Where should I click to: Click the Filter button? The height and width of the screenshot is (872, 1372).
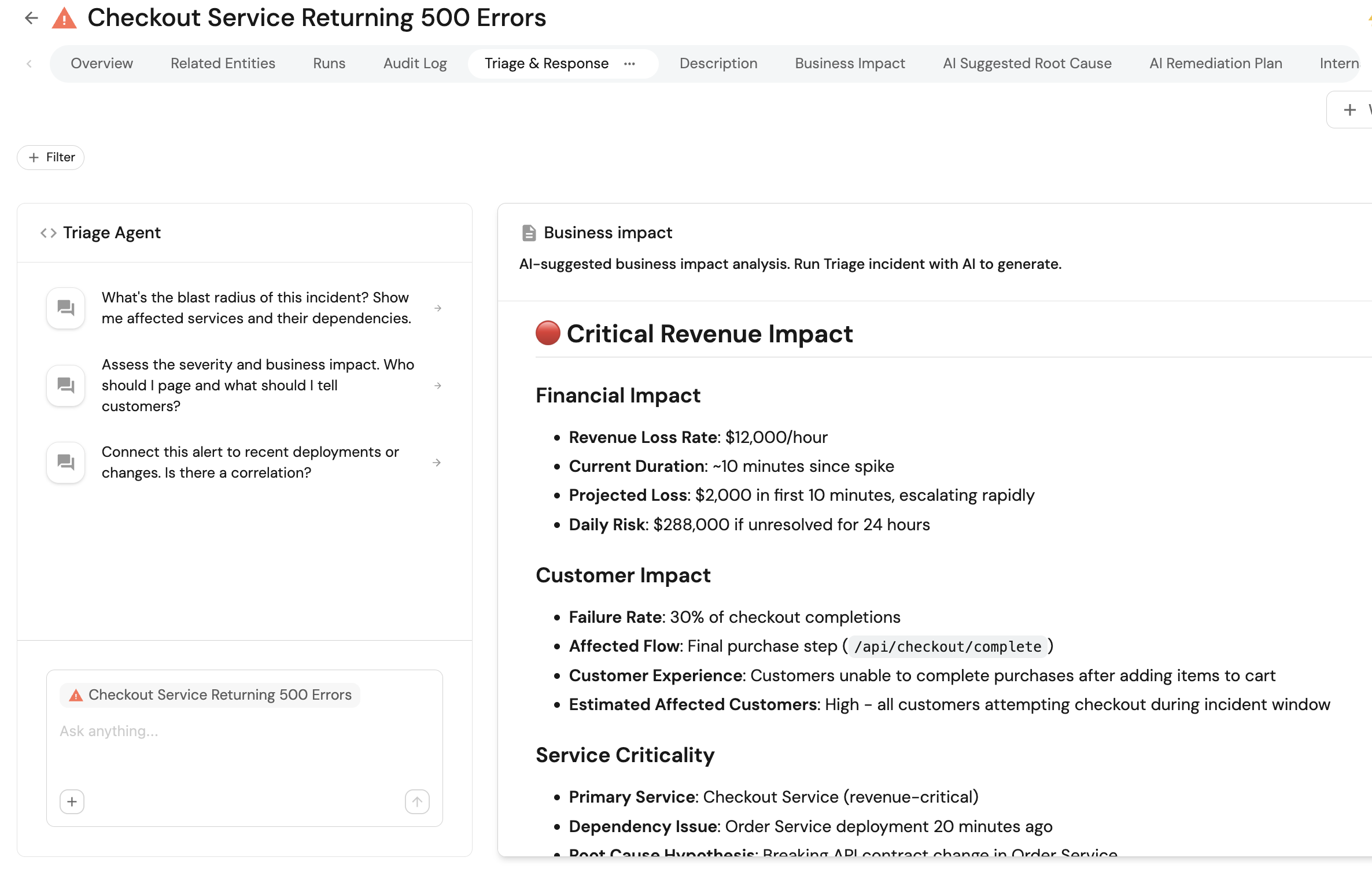51,157
